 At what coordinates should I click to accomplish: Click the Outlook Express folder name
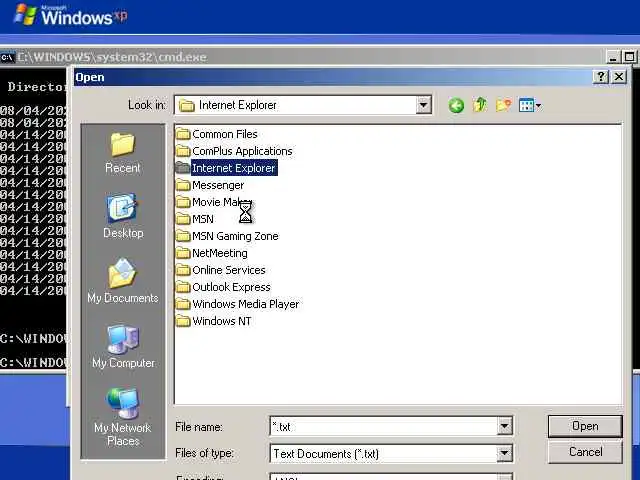tap(231, 287)
